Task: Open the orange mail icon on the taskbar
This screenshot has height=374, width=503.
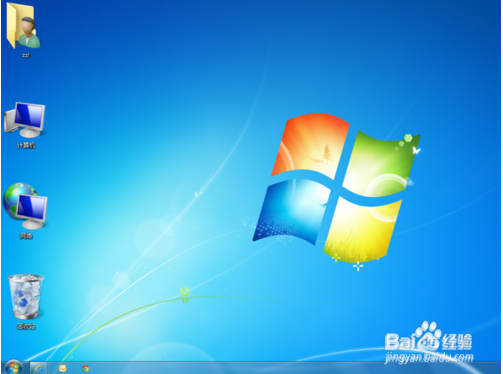Action: (x=62, y=368)
